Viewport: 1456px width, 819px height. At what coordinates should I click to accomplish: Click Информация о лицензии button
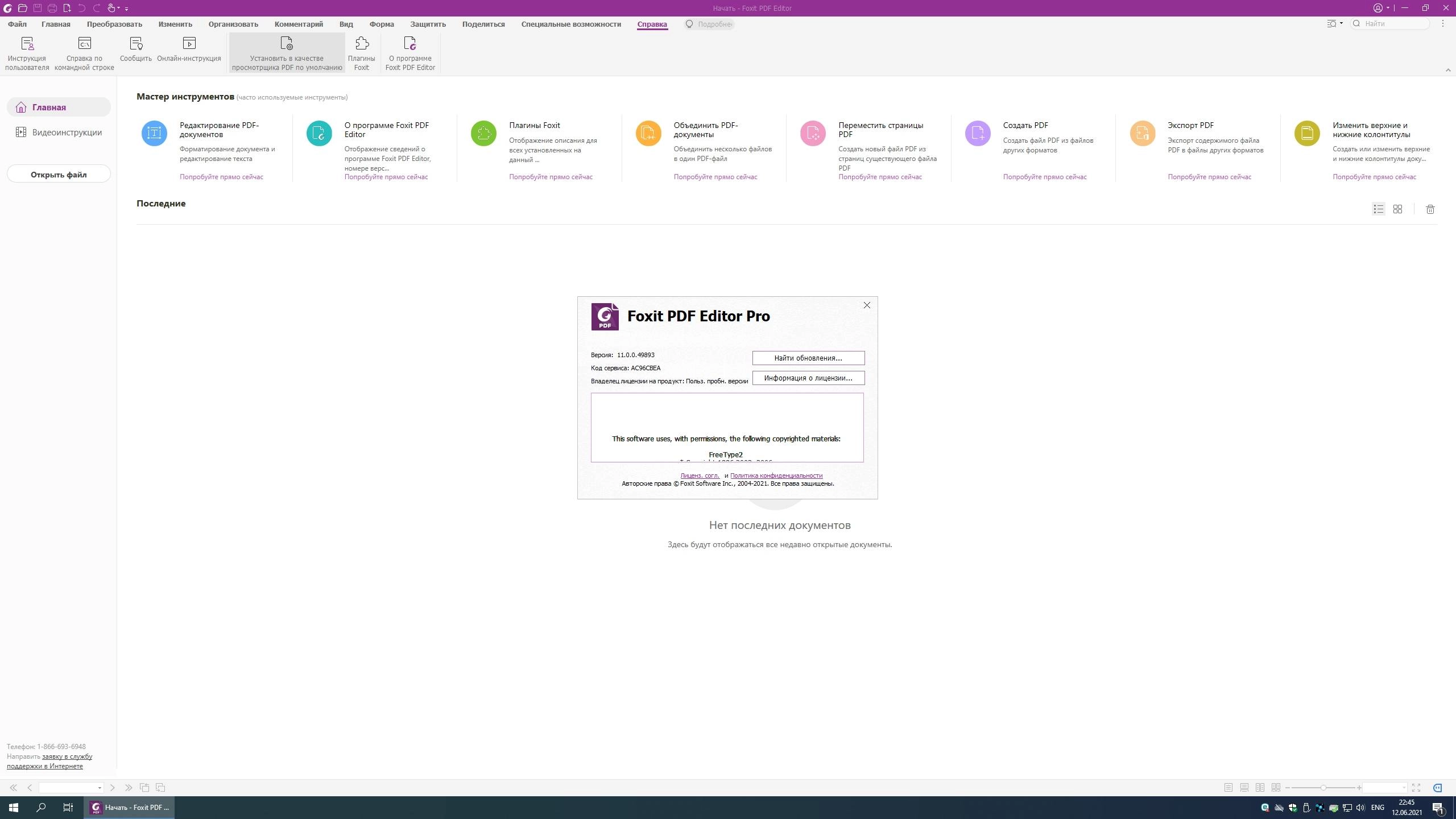[x=808, y=378]
